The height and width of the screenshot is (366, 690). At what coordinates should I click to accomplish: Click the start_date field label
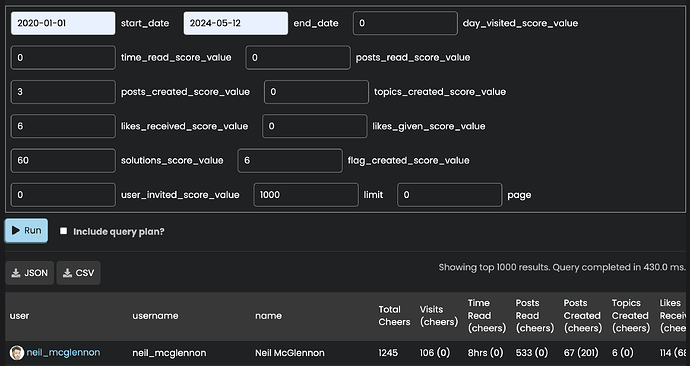[x=145, y=23]
